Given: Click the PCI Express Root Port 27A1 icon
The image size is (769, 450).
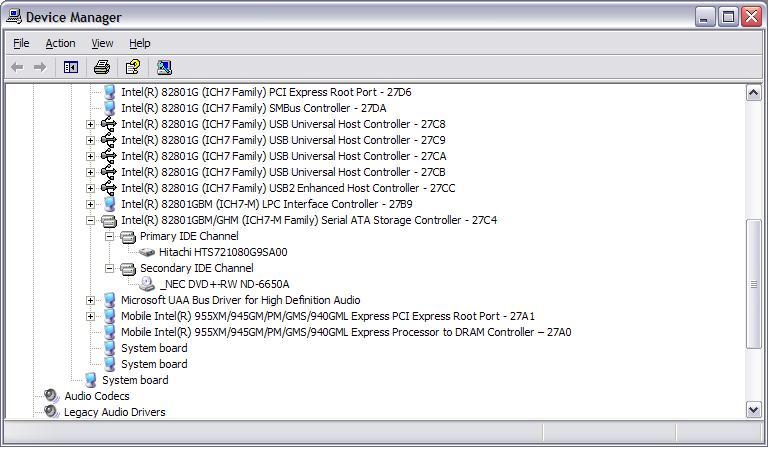Looking at the screenshot, I should click(109, 316).
